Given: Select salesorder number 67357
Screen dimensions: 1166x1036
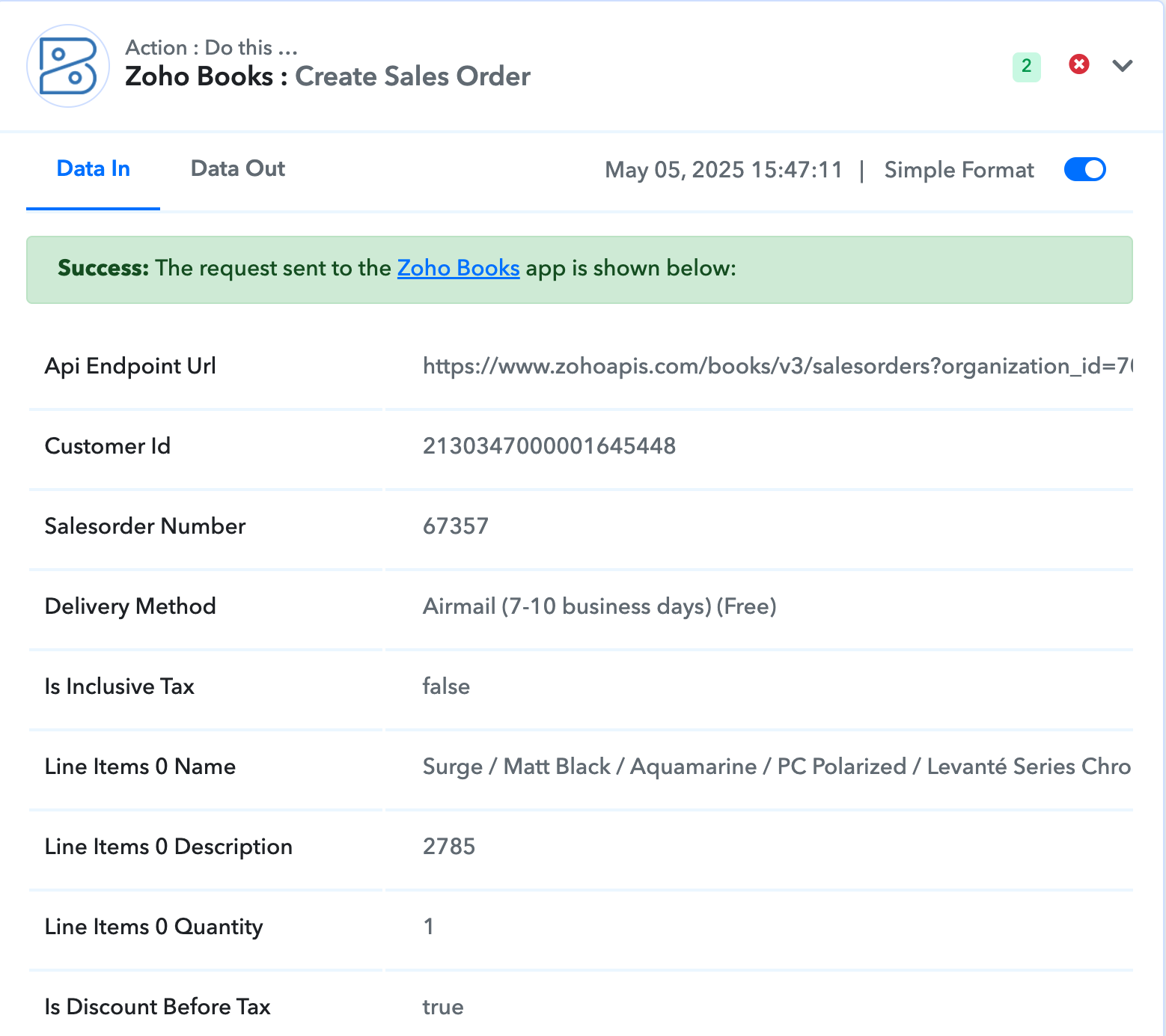Looking at the screenshot, I should (x=456, y=526).
